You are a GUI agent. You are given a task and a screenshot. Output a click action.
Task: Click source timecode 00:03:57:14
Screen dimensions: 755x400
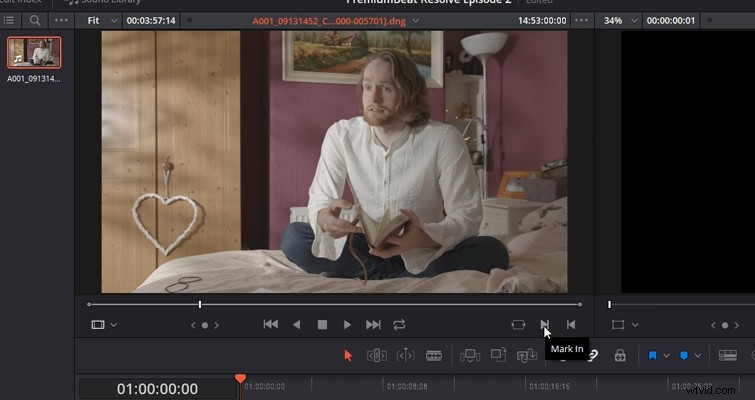pos(151,21)
